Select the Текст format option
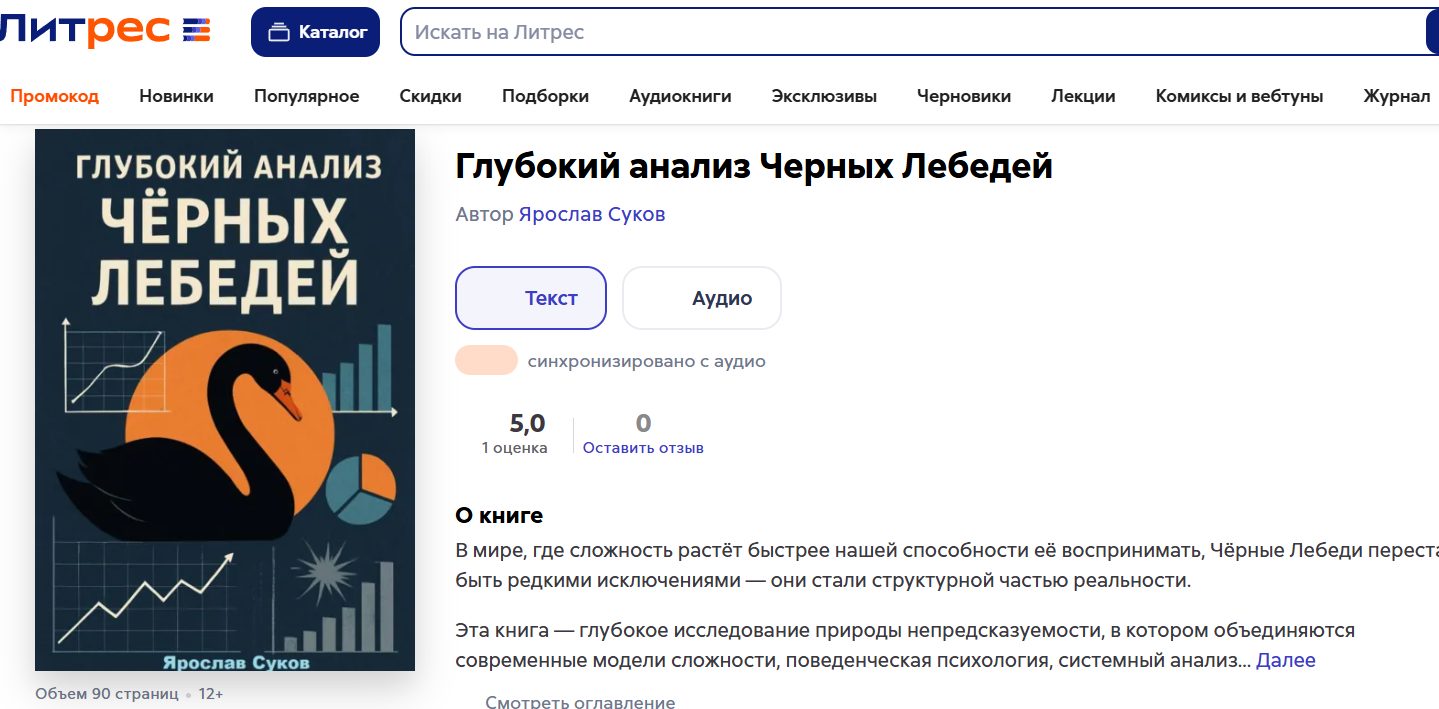1439x709 pixels. [x=531, y=297]
